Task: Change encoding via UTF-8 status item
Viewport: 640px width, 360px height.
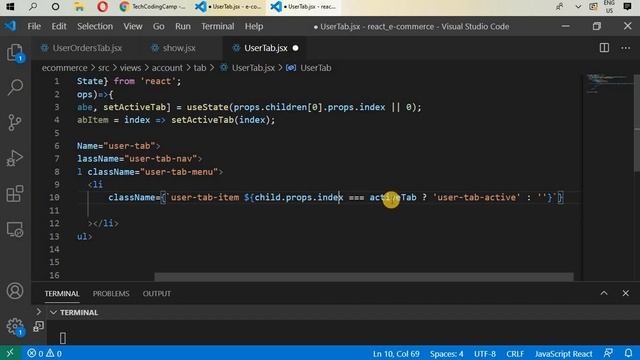Action: [485, 353]
